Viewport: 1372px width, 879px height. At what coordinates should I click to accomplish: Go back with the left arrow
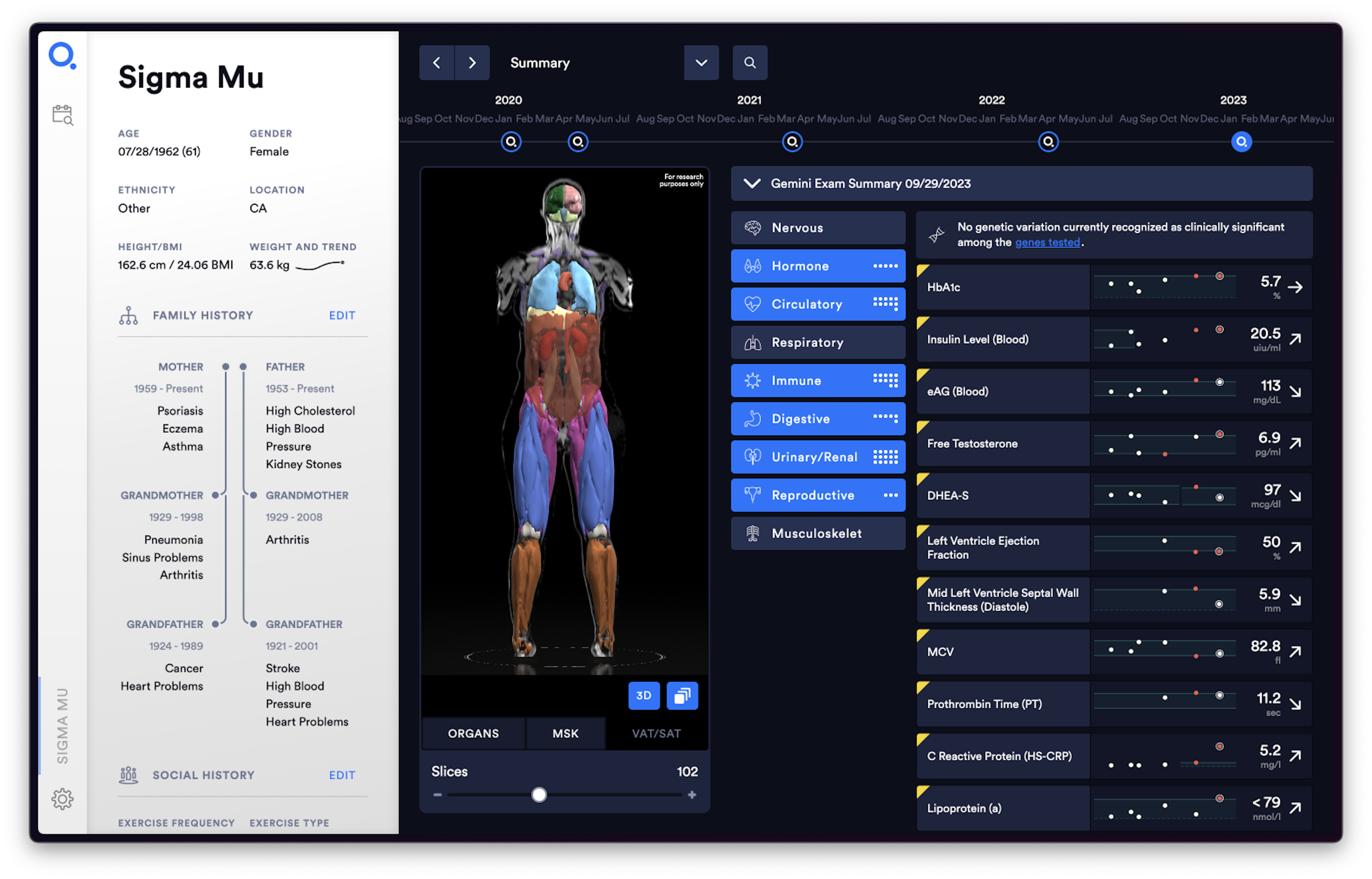point(437,63)
